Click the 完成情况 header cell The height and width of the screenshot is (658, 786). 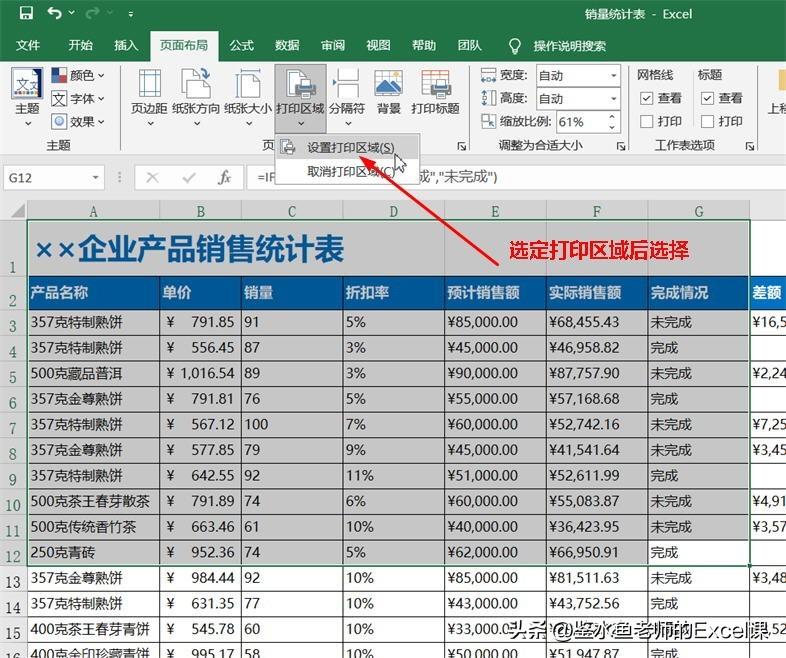pos(699,292)
